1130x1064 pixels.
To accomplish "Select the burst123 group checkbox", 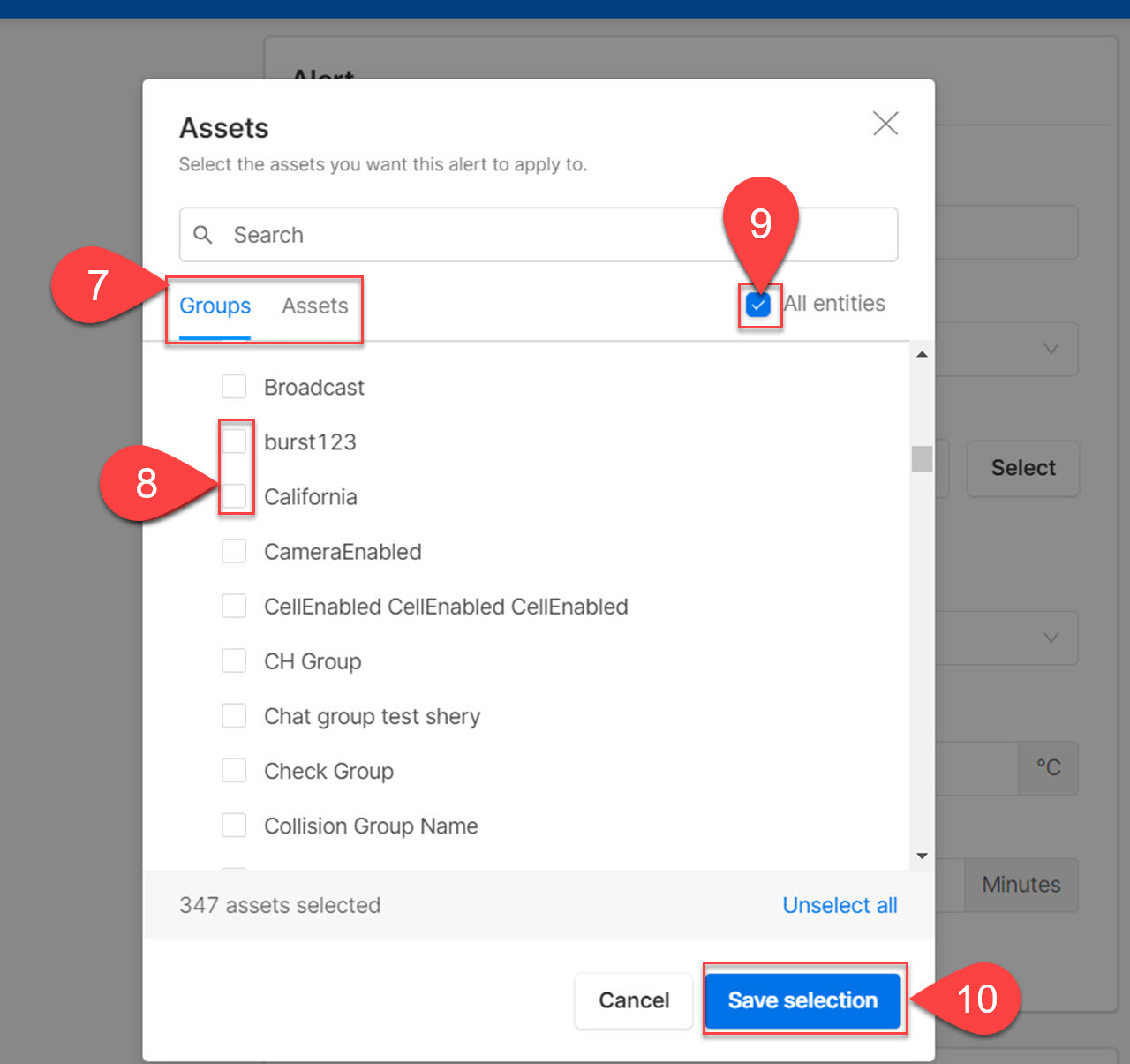I will tap(234, 441).
